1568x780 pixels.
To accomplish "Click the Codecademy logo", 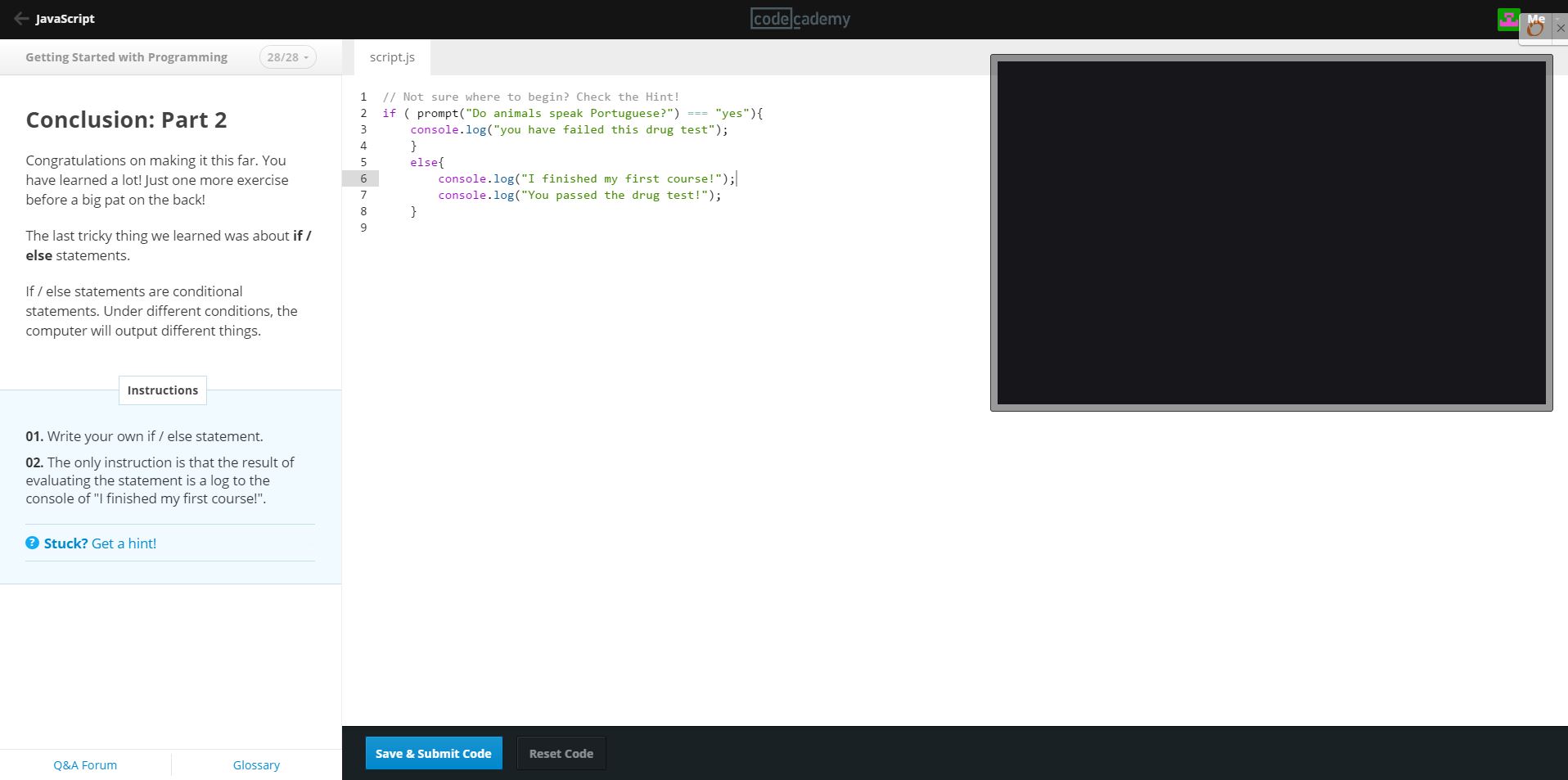I will tap(800, 19).
